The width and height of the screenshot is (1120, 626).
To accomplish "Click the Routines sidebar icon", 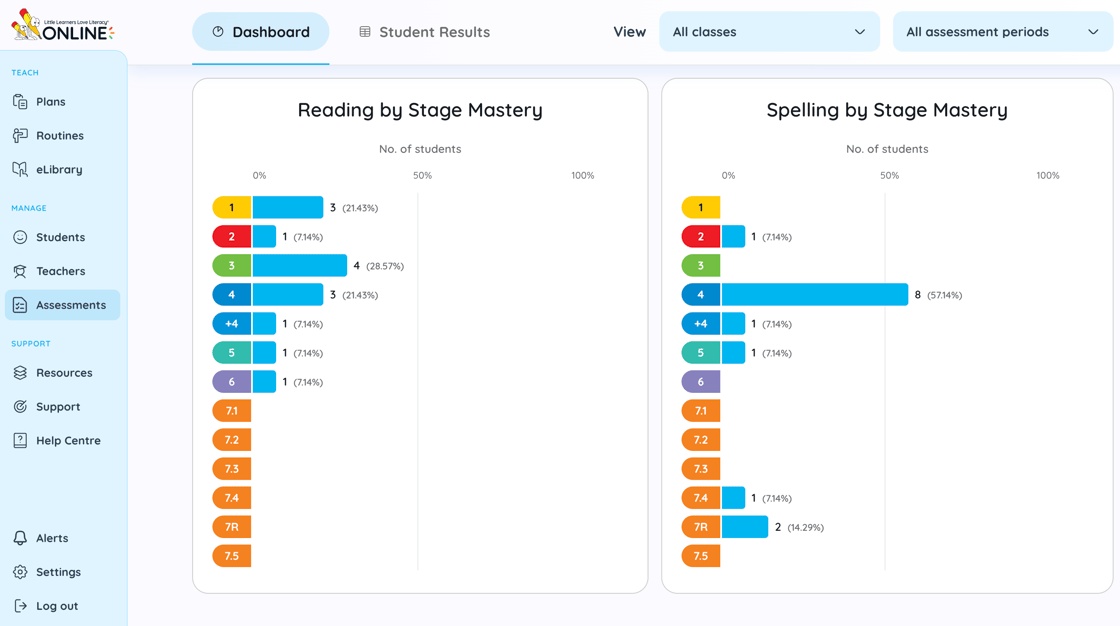I will point(20,136).
